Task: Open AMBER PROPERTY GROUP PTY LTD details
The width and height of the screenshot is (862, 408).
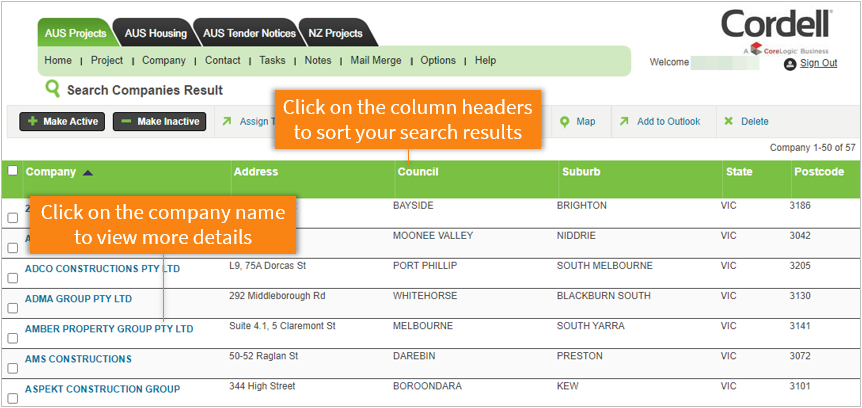Action: (109, 329)
